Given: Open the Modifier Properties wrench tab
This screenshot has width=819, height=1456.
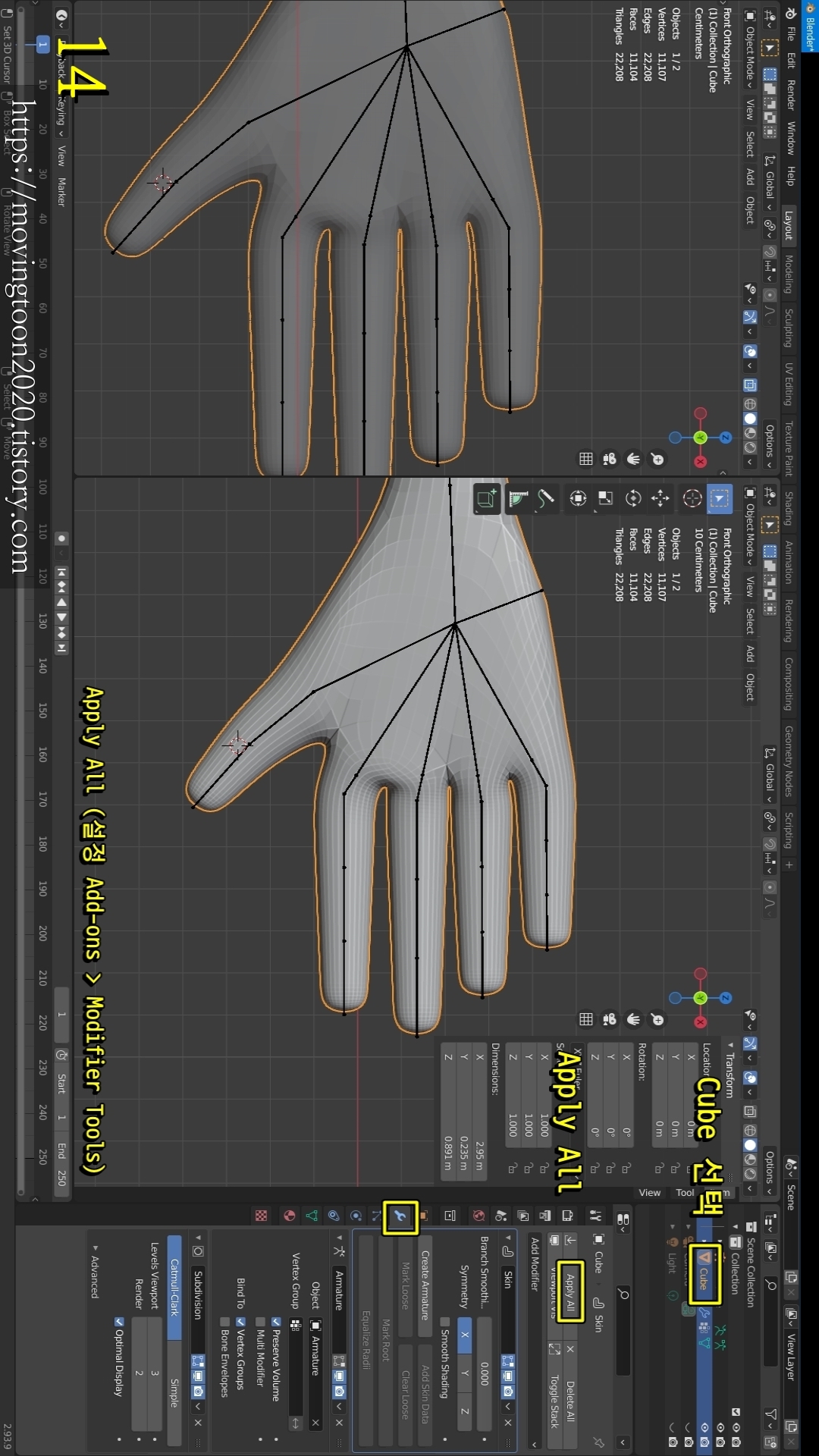Looking at the screenshot, I should click(400, 1216).
